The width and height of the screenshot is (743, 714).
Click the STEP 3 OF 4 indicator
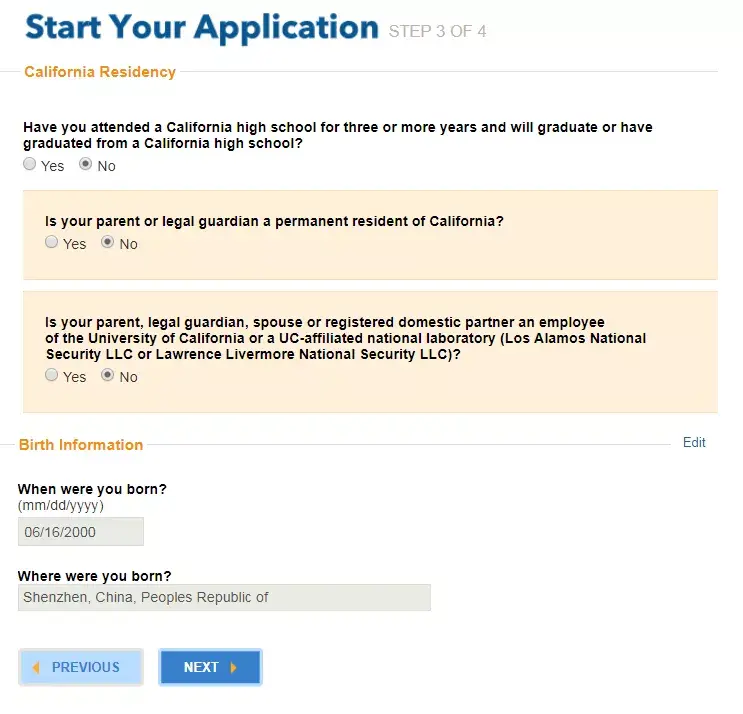(437, 32)
